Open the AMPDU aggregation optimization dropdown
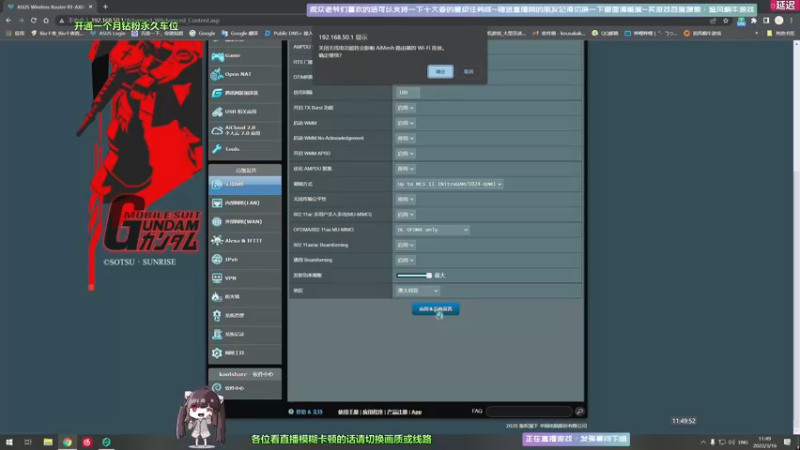The width and height of the screenshot is (800, 450). click(405, 169)
